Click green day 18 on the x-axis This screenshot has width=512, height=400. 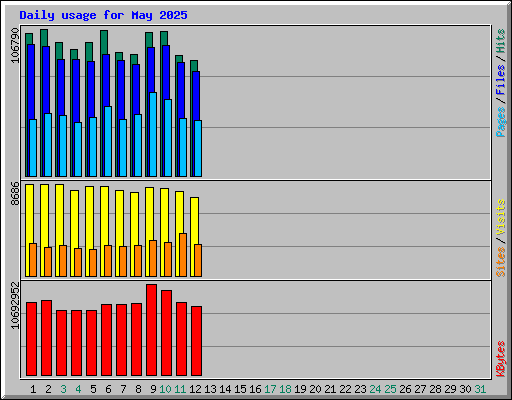pos(285,389)
